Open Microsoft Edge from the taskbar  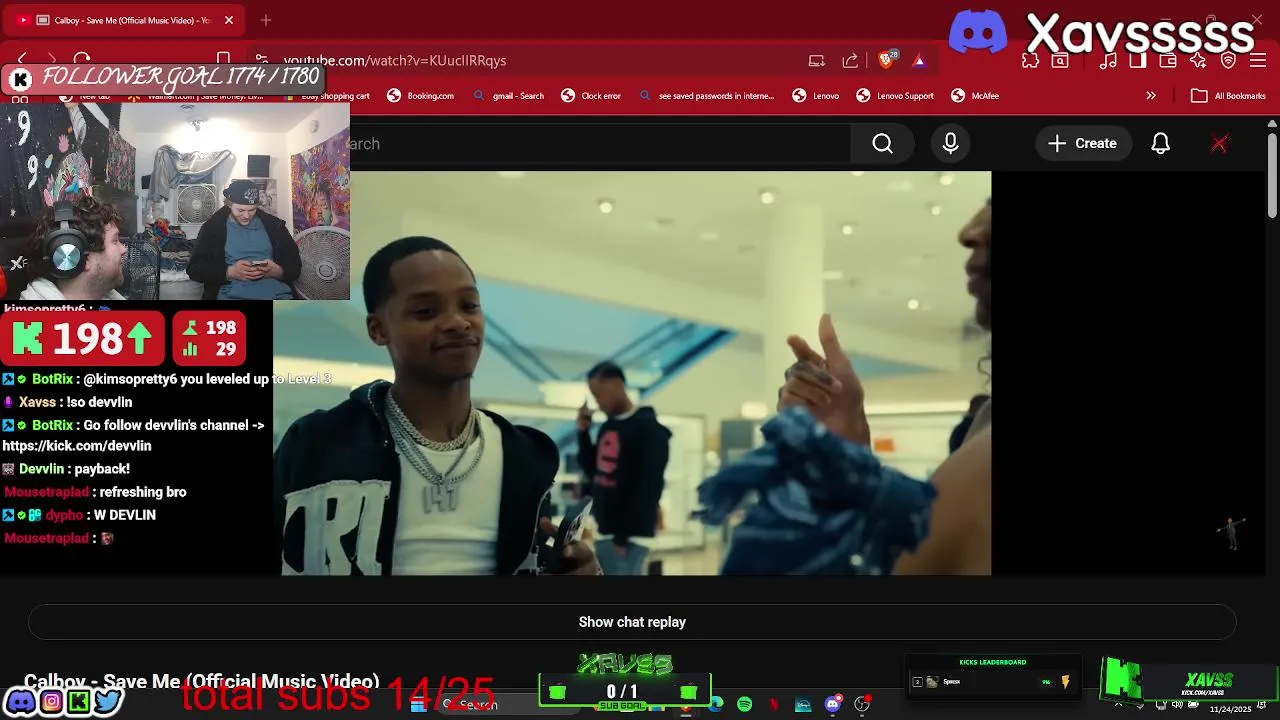click(x=716, y=705)
